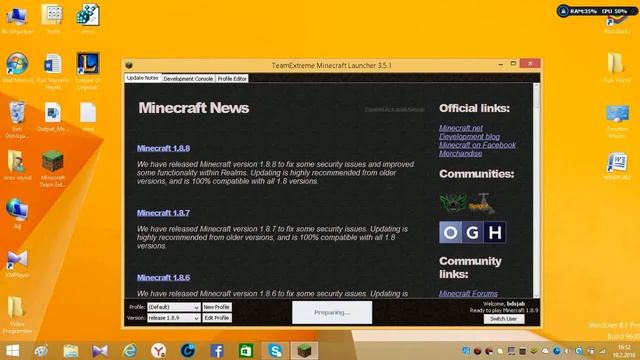
Task: Click the Minecraft News heading
Action: [x=193, y=108]
